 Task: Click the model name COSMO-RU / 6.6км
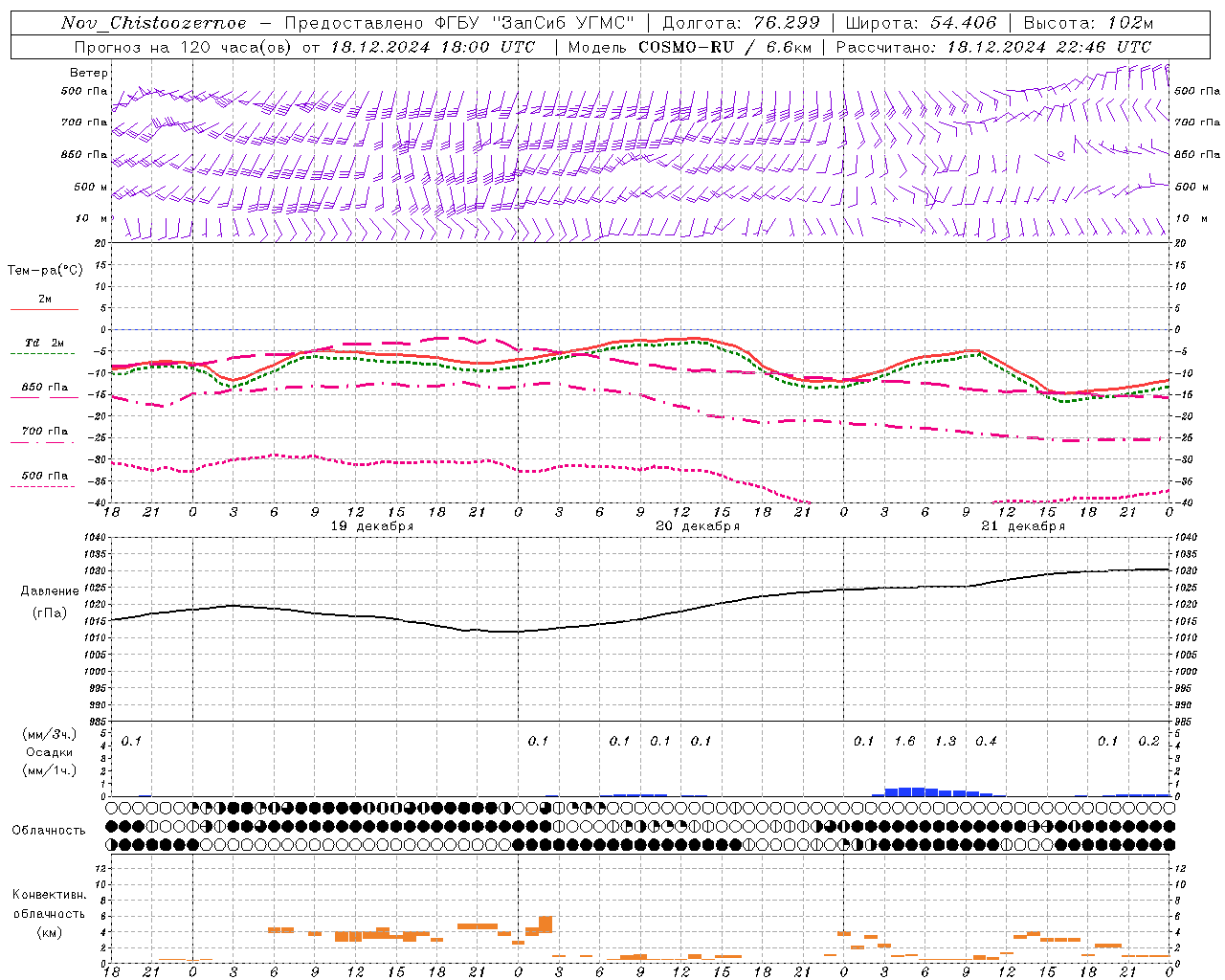coord(725,47)
